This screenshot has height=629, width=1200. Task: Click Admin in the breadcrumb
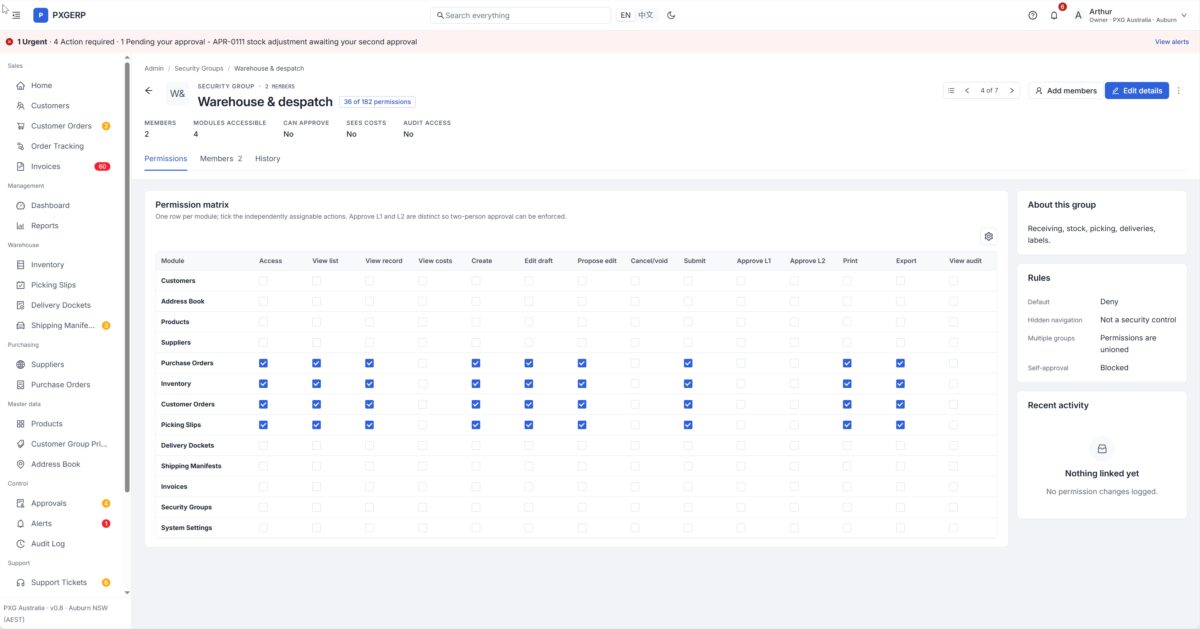[154, 68]
